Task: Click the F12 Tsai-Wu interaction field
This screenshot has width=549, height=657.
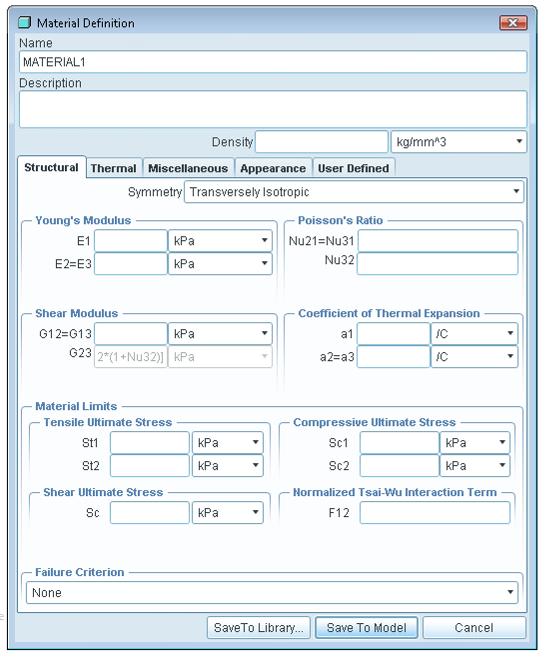Action: click(435, 513)
